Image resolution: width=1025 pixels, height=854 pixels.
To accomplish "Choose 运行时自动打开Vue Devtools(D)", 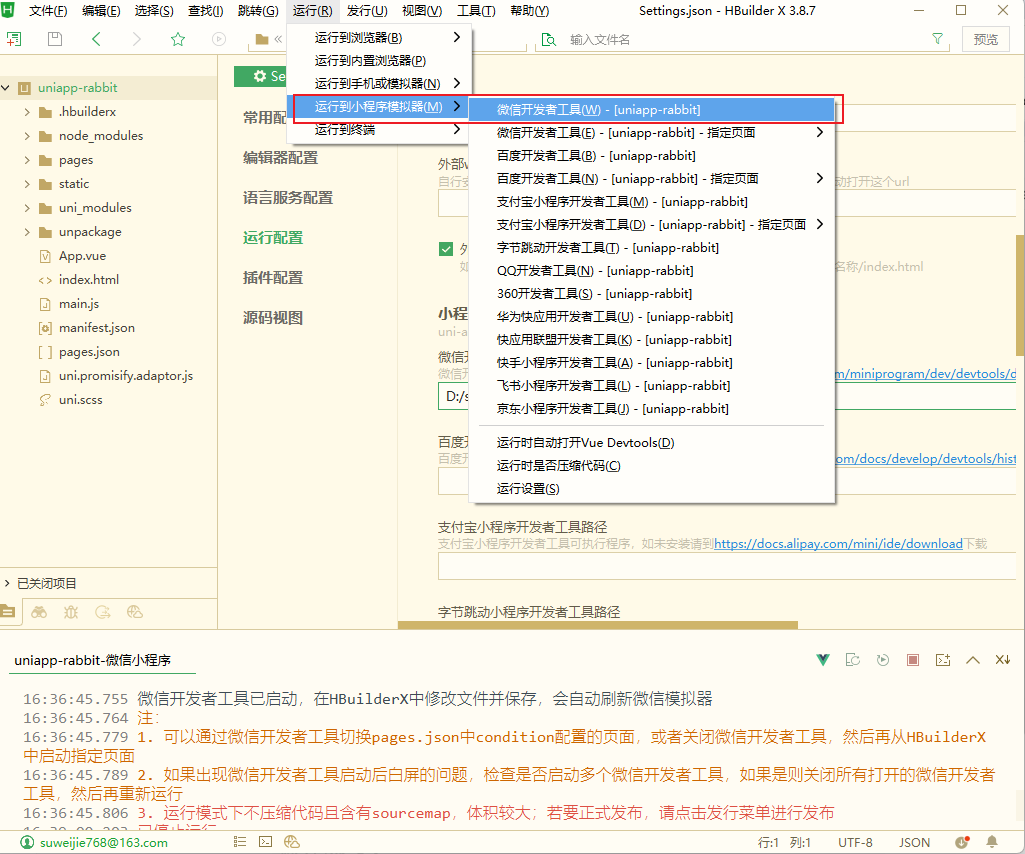I will tap(652, 443).
